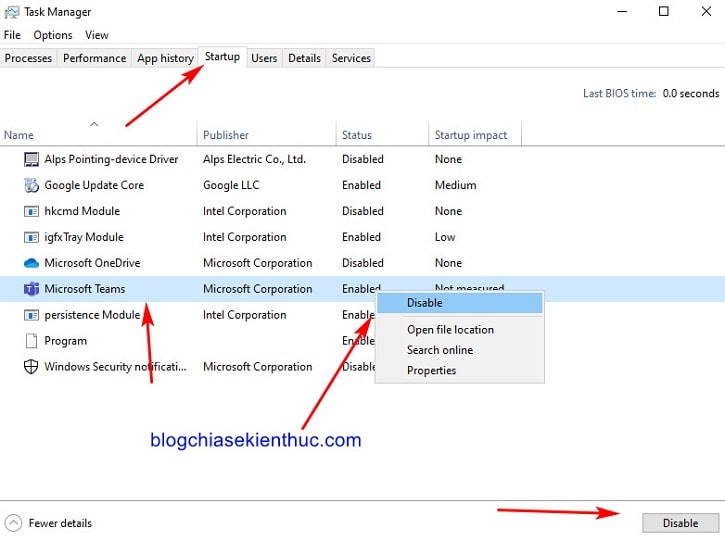This screenshot has width=725, height=541.
Task: Click the Windows Security shield icon
Action: click(x=31, y=367)
